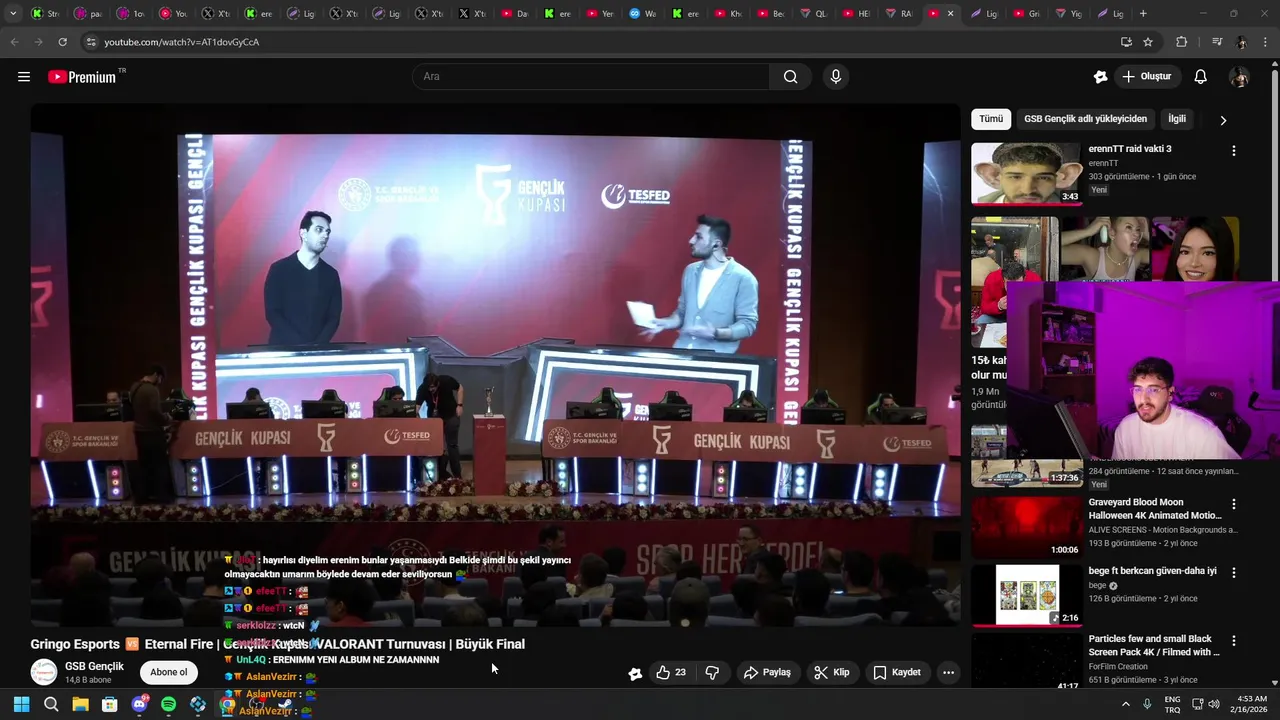The height and width of the screenshot is (720, 1280).
Task: Share the video with Paylaş
Action: tap(767, 673)
